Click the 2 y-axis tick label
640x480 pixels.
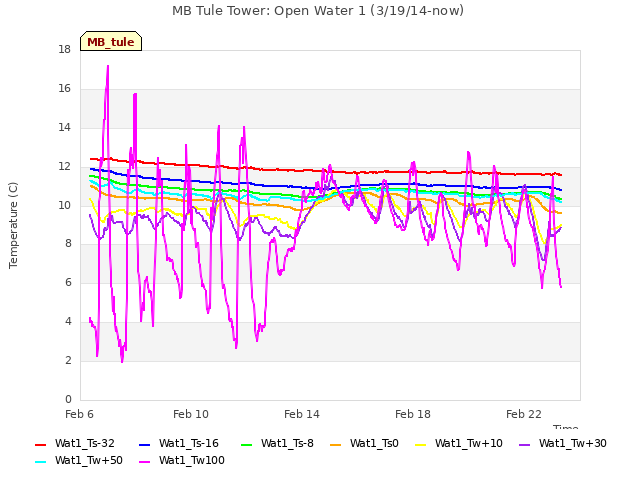[68, 360]
